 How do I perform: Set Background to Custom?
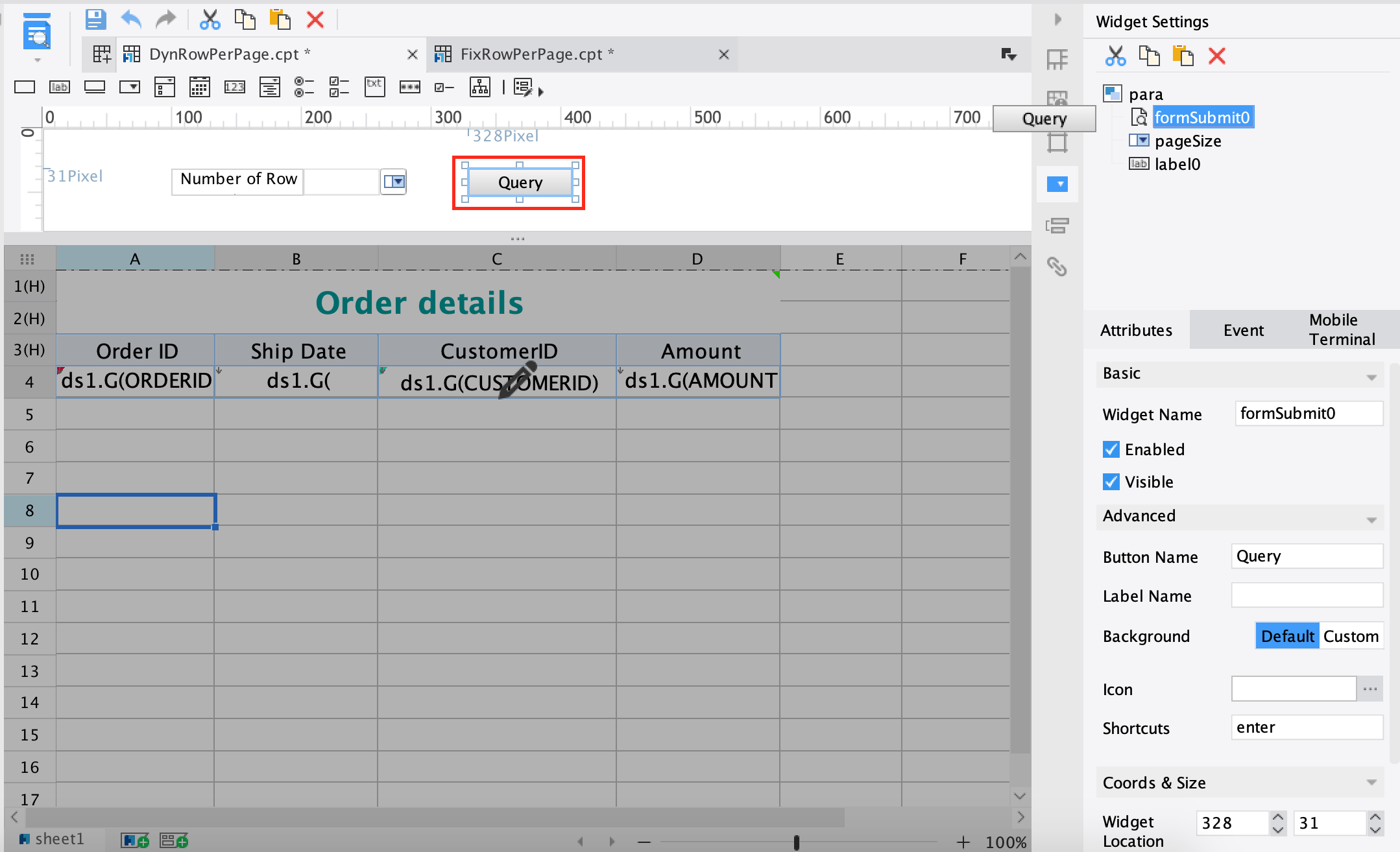pos(1351,636)
